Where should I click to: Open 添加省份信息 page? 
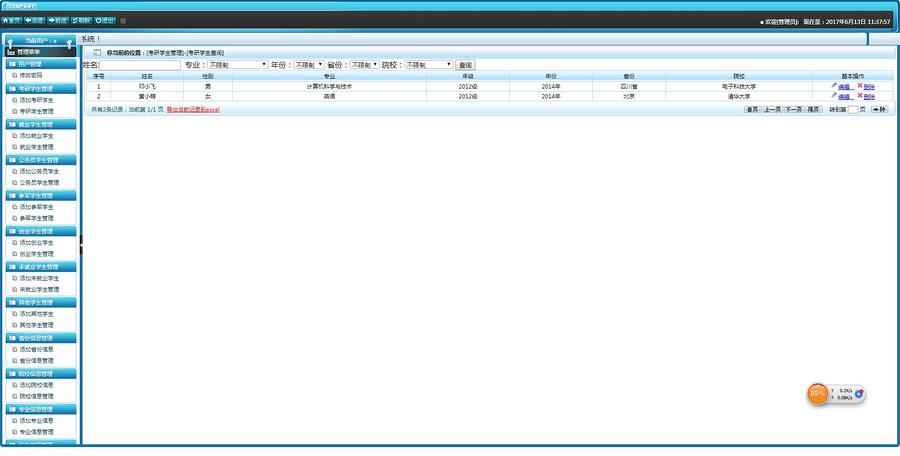pos(36,349)
